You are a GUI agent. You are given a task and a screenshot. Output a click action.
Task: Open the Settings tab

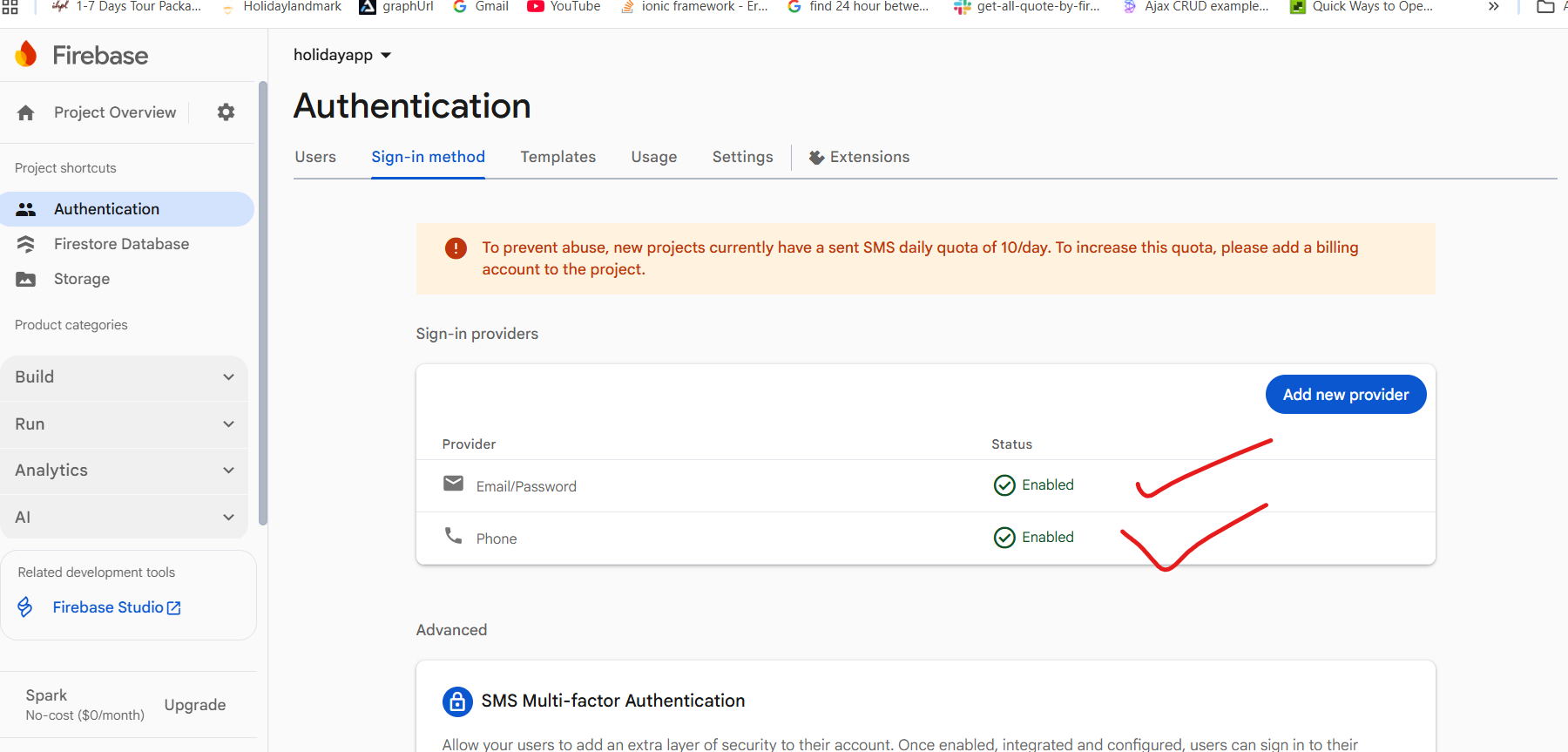pyautogui.click(x=743, y=157)
